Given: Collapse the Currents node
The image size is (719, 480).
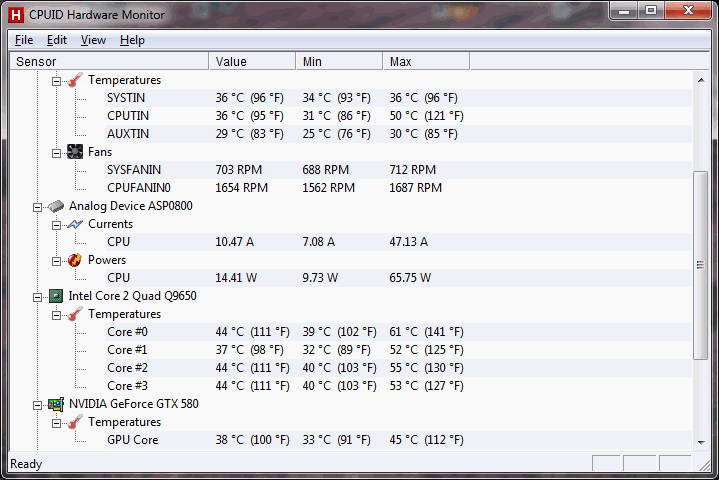Looking at the screenshot, I should [56, 225].
